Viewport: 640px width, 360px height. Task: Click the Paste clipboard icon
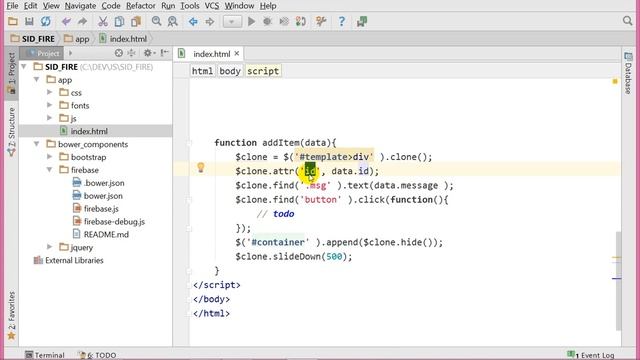pos(136,21)
